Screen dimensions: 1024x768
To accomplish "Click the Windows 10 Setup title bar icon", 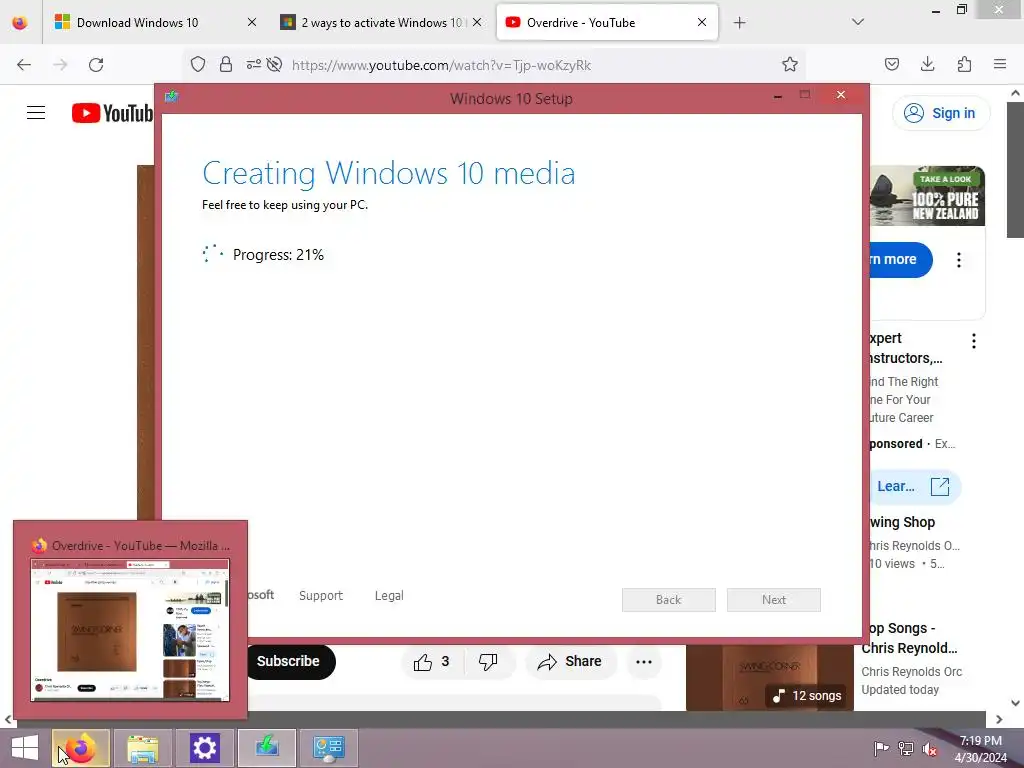I will tap(172, 97).
